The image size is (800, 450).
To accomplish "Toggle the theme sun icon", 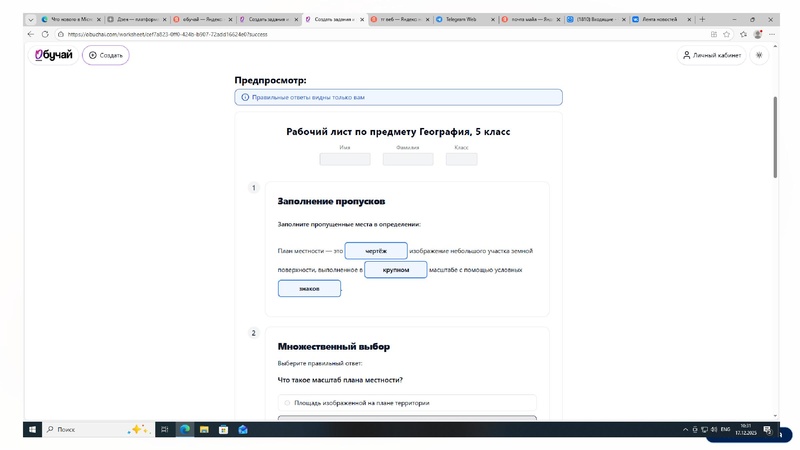I will click(x=759, y=55).
